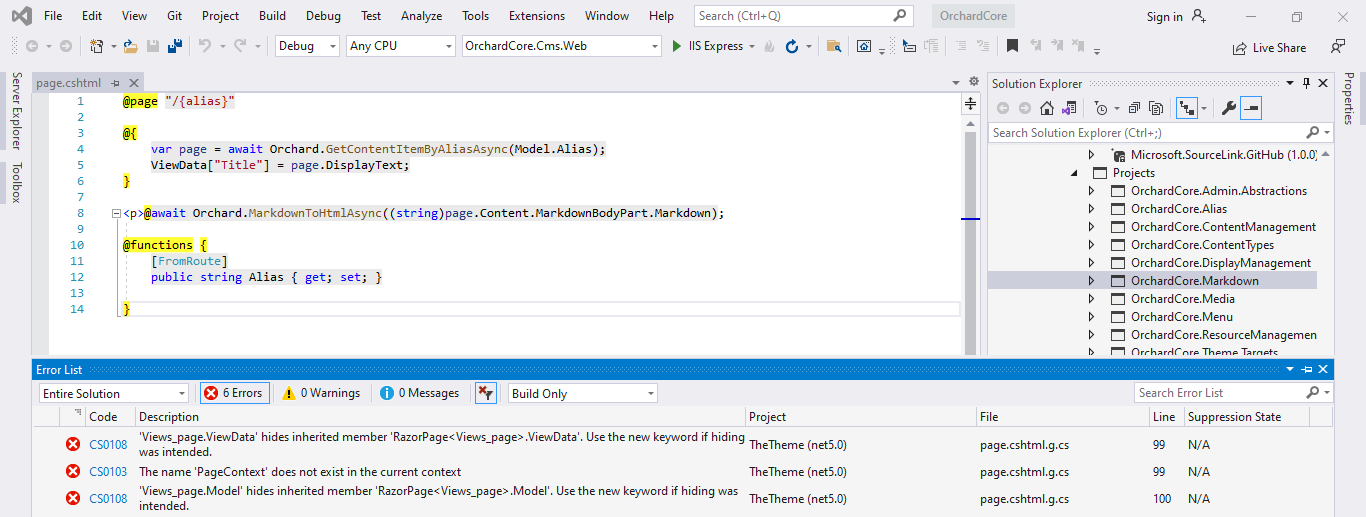The height and width of the screenshot is (517, 1366).
Task: Switch views icon in Solution Explorer
Action: (x=1069, y=108)
